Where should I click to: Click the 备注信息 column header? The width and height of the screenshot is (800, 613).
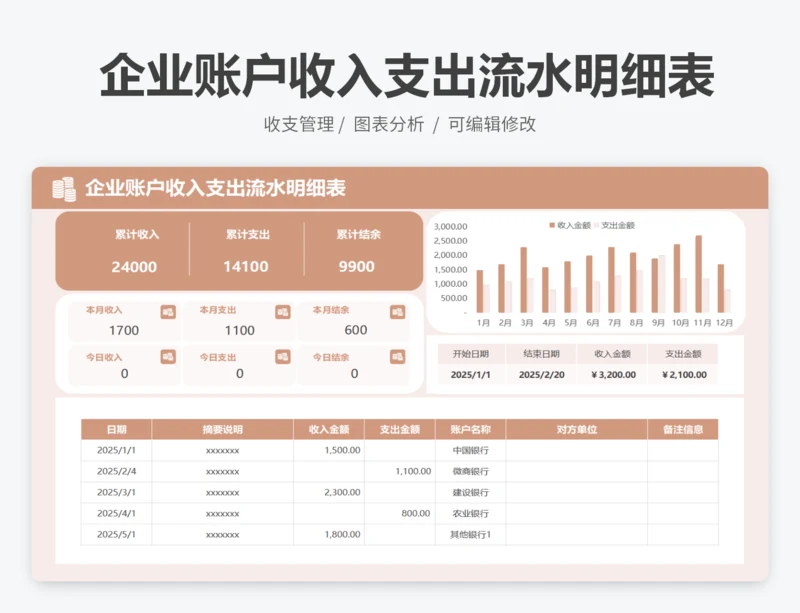tap(683, 430)
